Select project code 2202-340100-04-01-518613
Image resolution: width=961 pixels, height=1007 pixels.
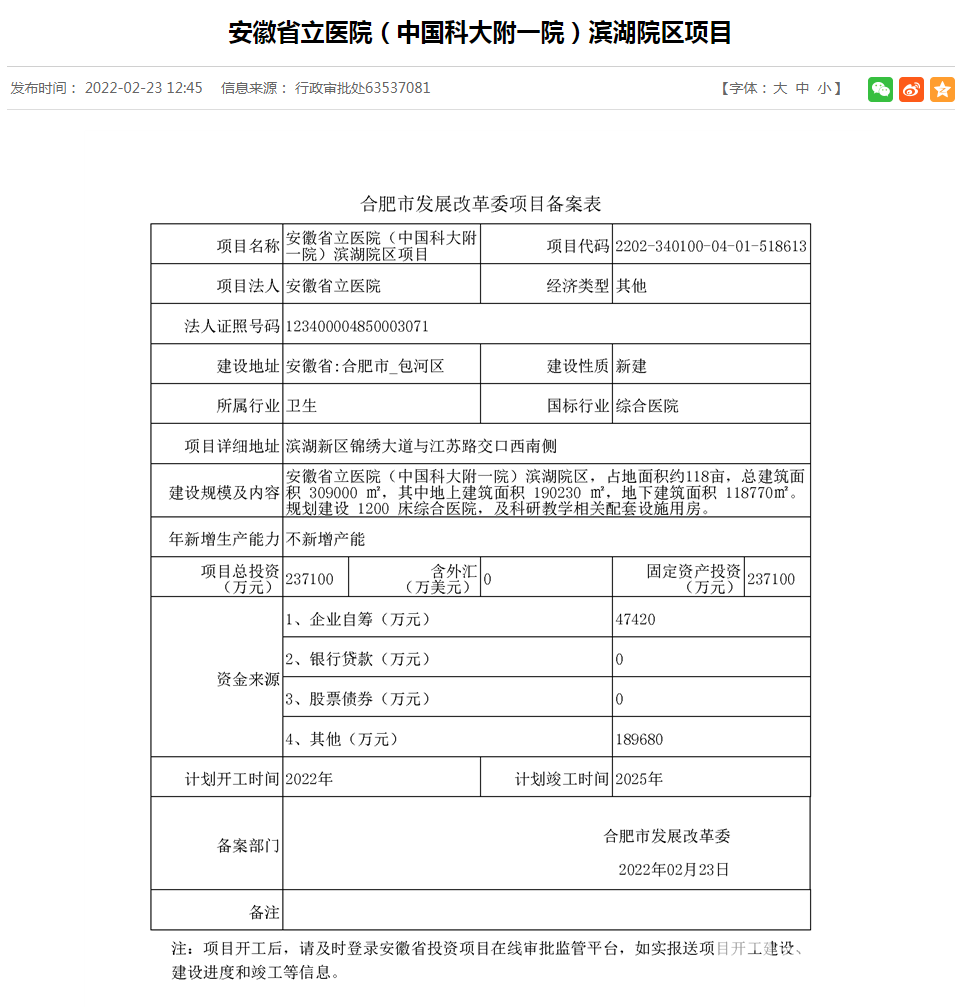point(711,246)
